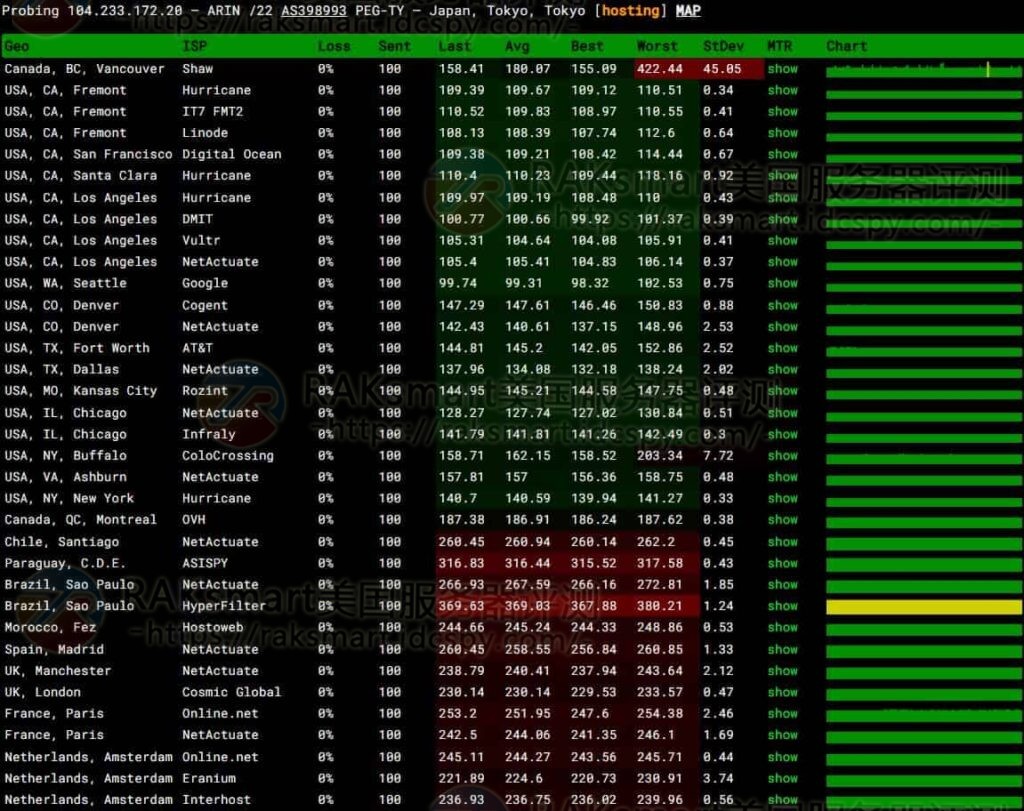The image size is (1024, 811).
Task: Click the yellow chart bar for HyperFilter
Action: click(x=924, y=607)
